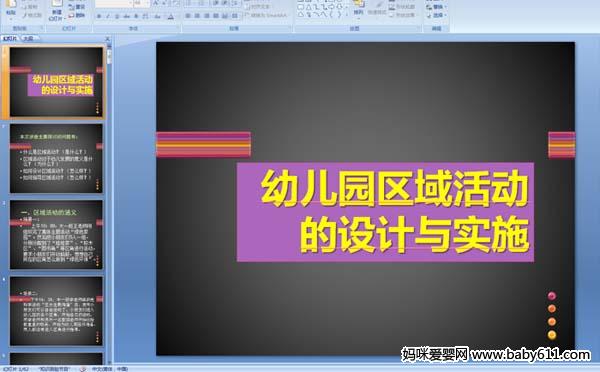600x372 pixels.
Task: Set paragraph alignment to justify
Action: 216,16
